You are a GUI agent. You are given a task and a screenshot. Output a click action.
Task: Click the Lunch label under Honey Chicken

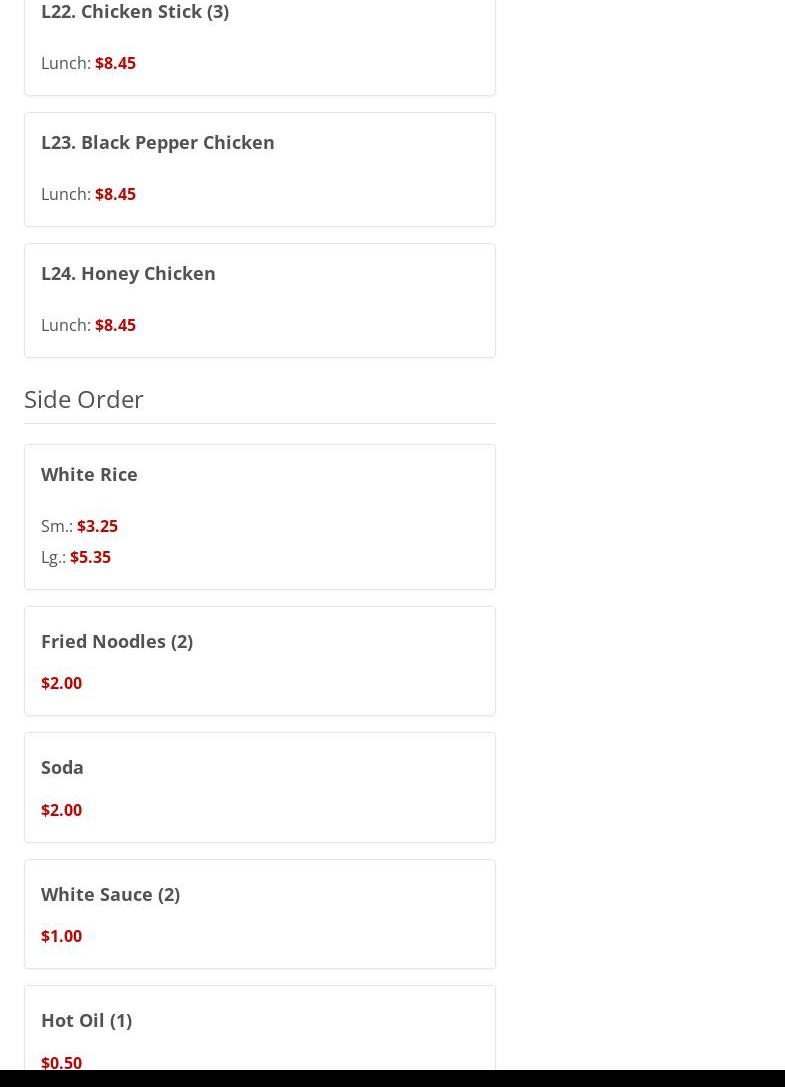pyautogui.click(x=65, y=325)
